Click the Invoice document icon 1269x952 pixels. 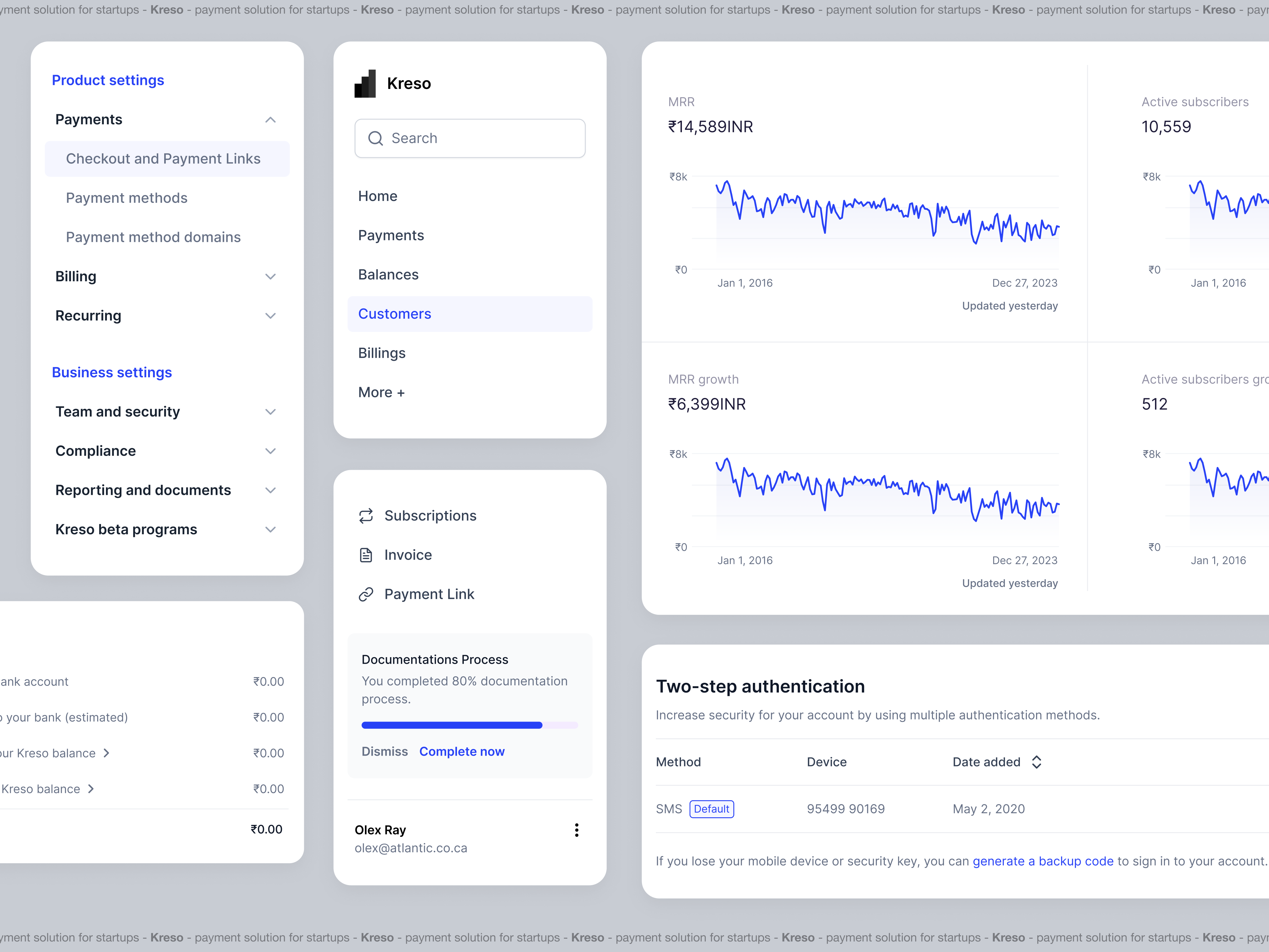point(367,555)
